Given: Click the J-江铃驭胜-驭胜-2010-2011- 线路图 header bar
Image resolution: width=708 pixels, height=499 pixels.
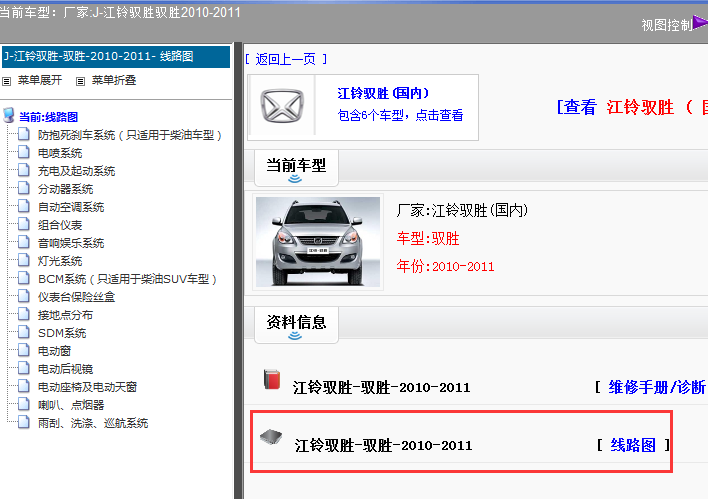Looking at the screenshot, I should click(116, 56).
